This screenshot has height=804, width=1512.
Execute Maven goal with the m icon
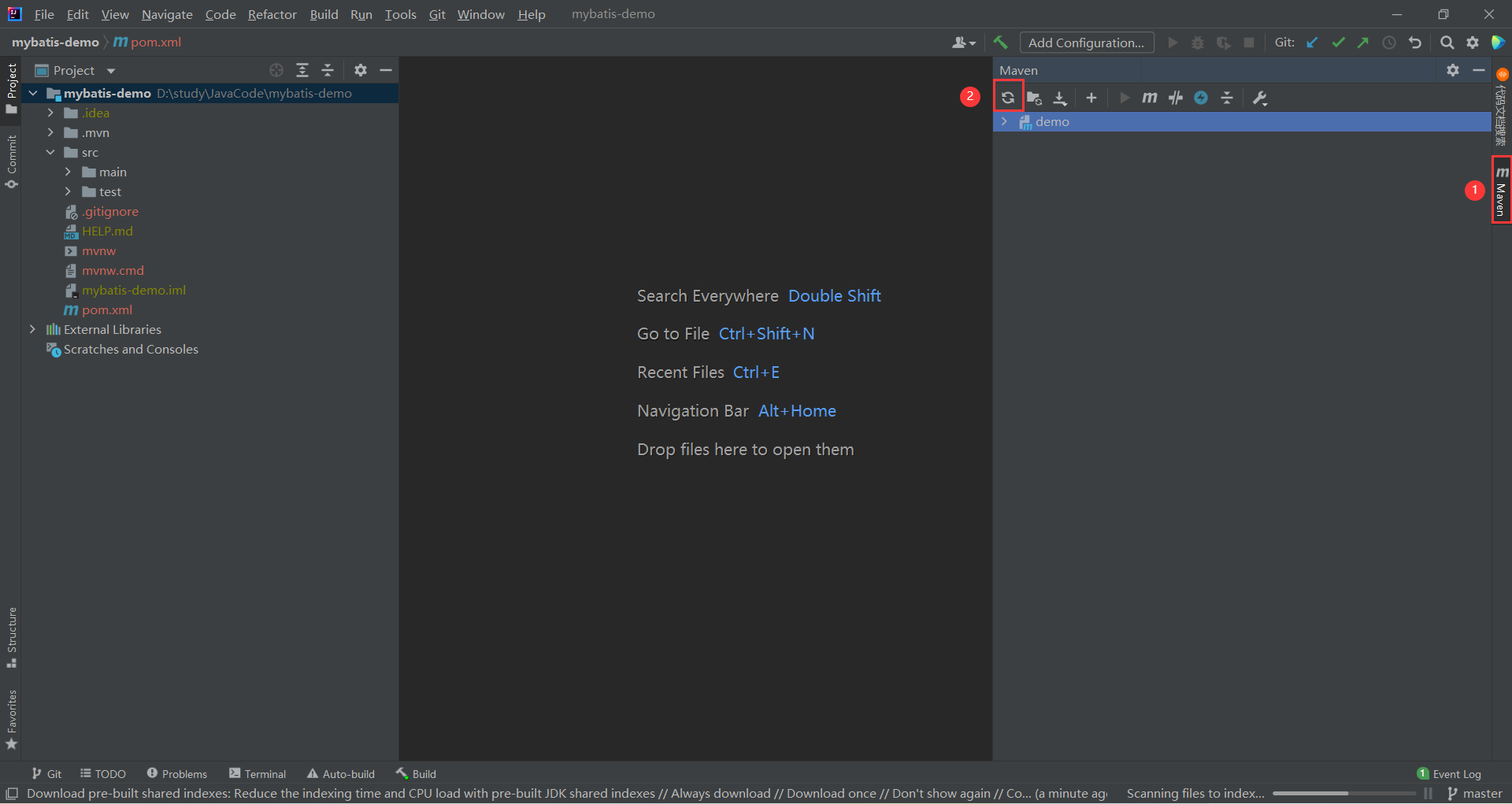coord(1150,98)
